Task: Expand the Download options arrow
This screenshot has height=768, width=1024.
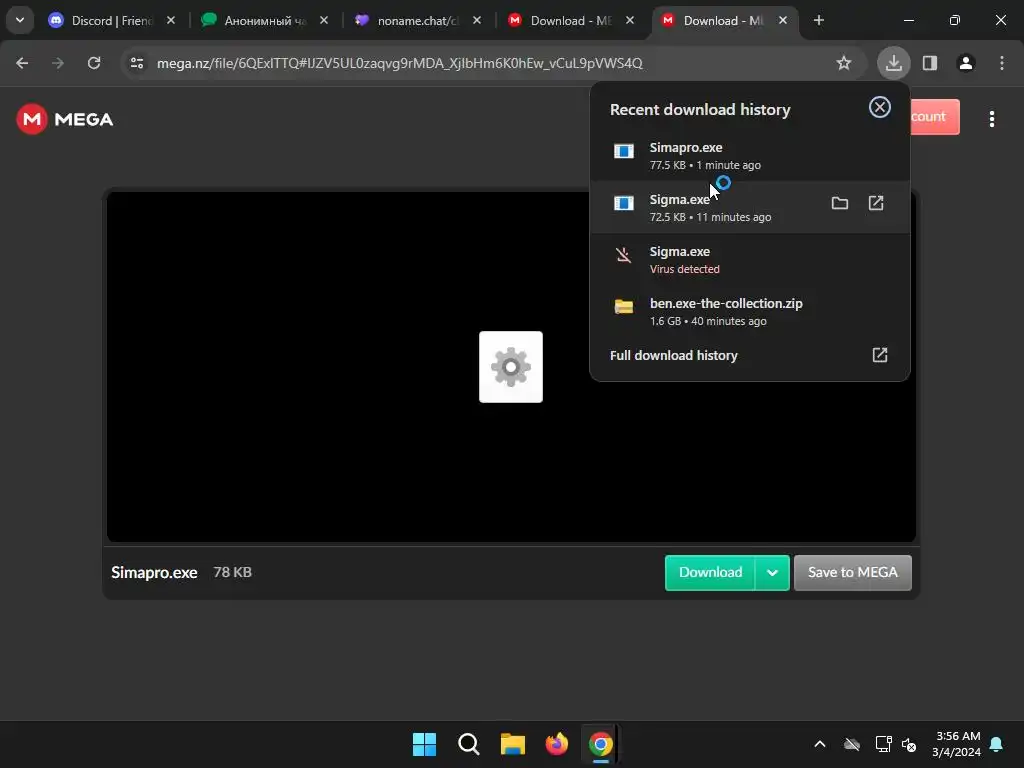Action: click(772, 573)
